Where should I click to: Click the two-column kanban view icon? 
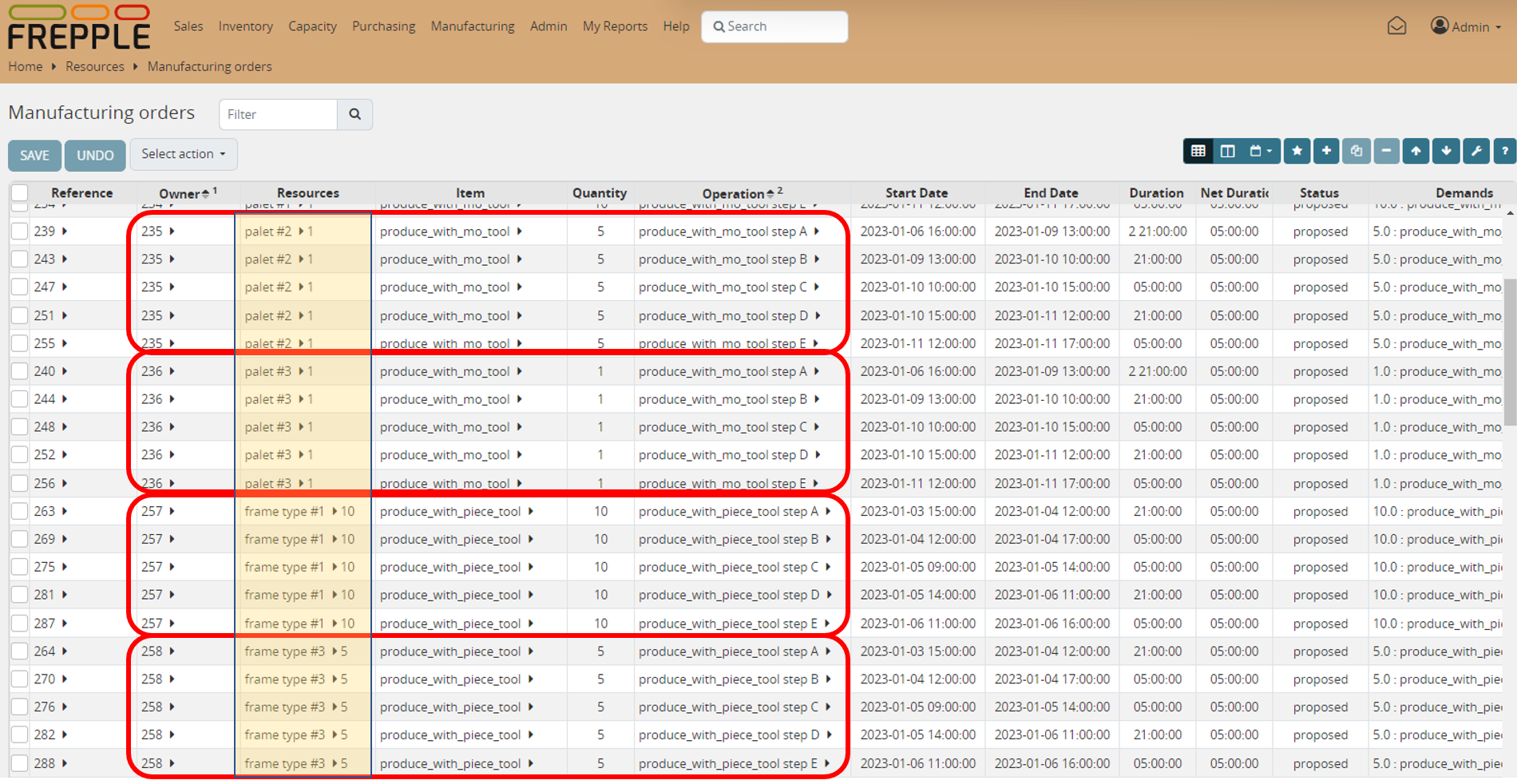point(1227,151)
